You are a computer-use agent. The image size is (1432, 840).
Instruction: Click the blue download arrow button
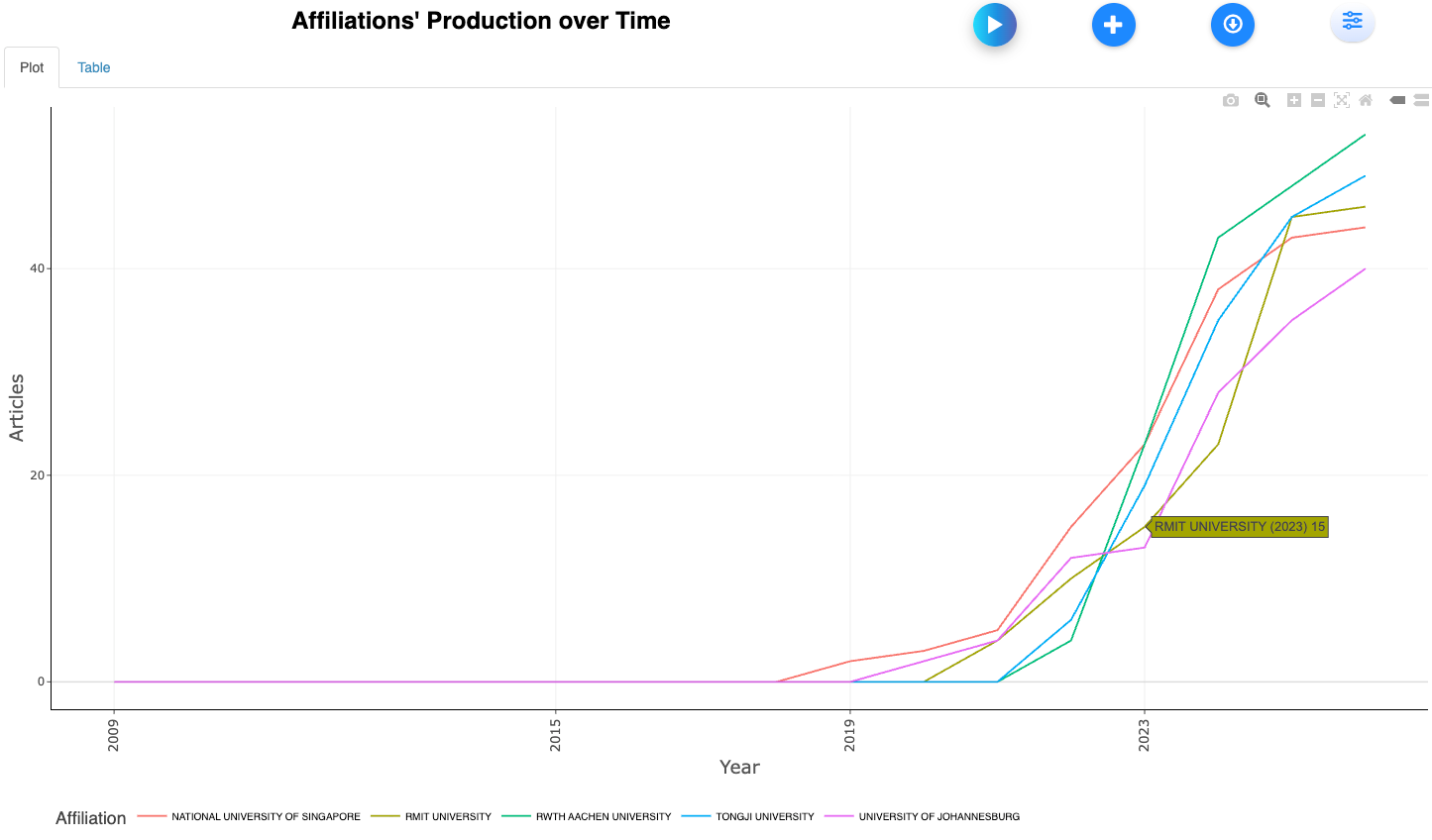click(1232, 25)
